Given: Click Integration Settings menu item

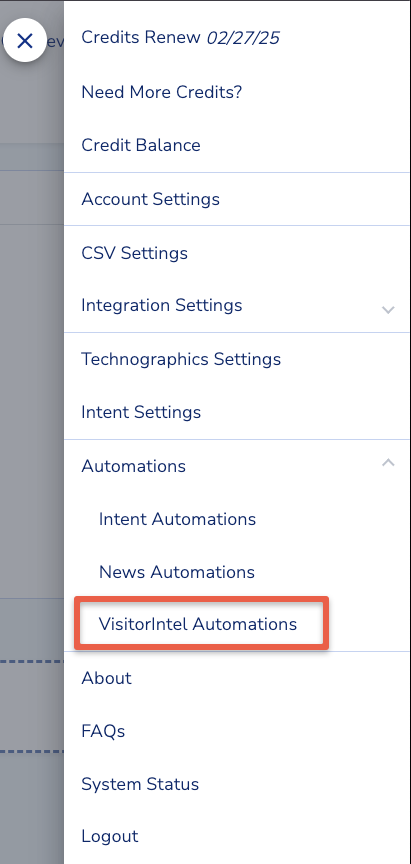Looking at the screenshot, I should point(161,305).
